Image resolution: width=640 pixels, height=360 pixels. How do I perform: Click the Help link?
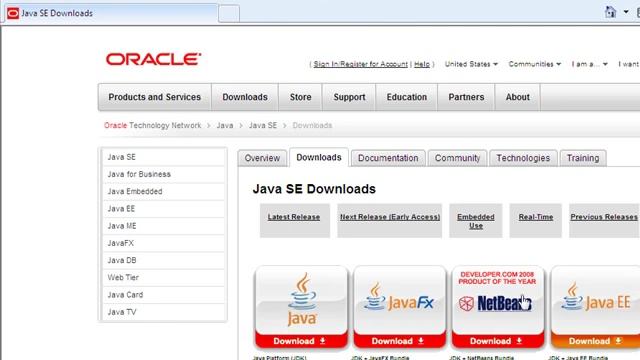(422, 64)
